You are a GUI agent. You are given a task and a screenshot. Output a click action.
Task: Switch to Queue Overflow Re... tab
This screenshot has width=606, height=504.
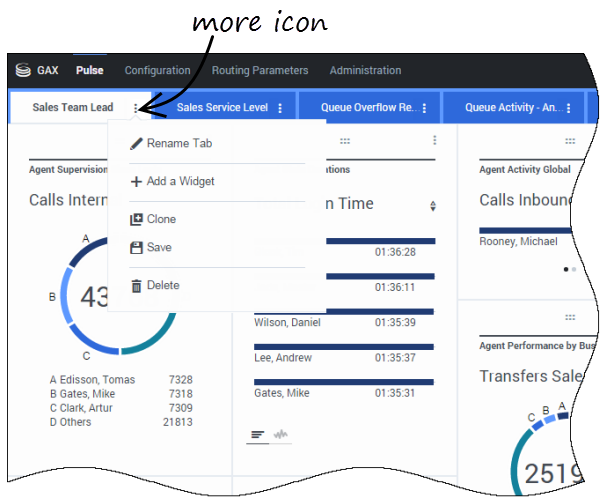pyautogui.click(x=370, y=107)
